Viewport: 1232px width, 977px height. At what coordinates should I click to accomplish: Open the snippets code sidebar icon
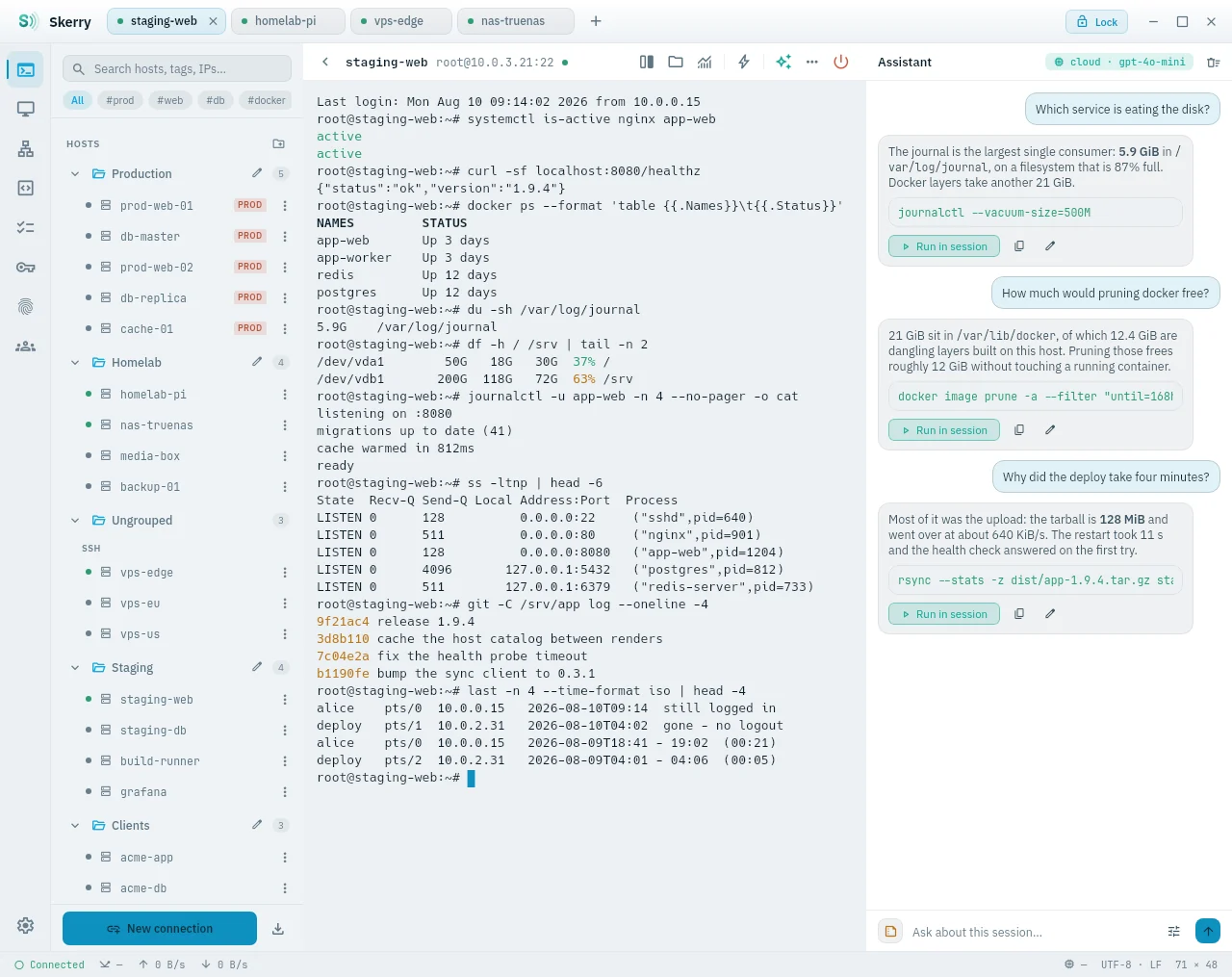26,188
